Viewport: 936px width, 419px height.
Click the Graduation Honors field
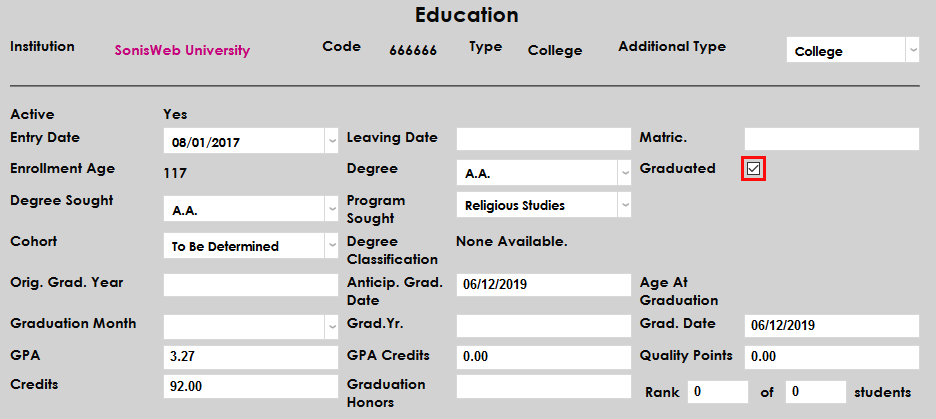pos(543,386)
